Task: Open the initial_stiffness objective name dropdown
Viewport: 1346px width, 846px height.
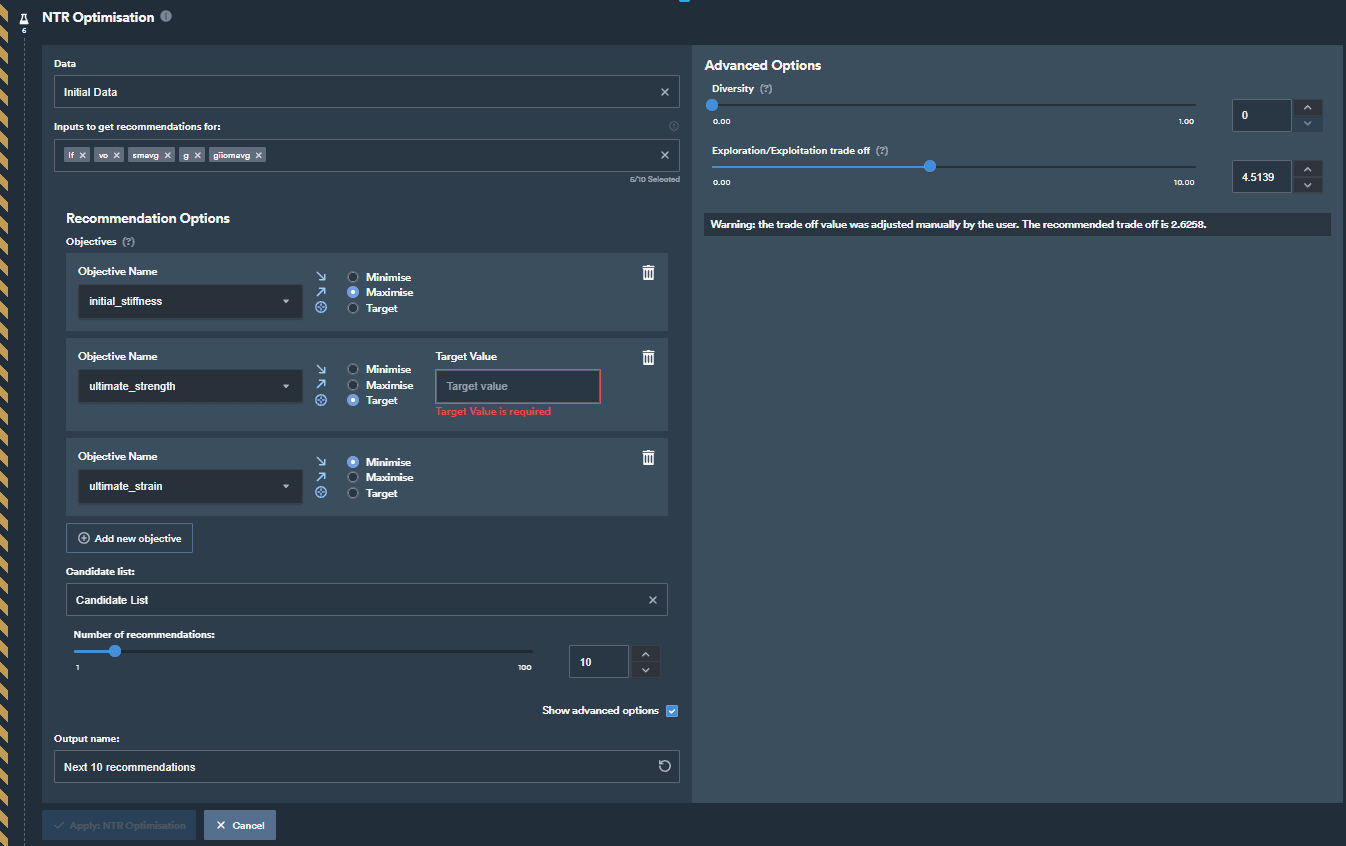Action: (190, 301)
